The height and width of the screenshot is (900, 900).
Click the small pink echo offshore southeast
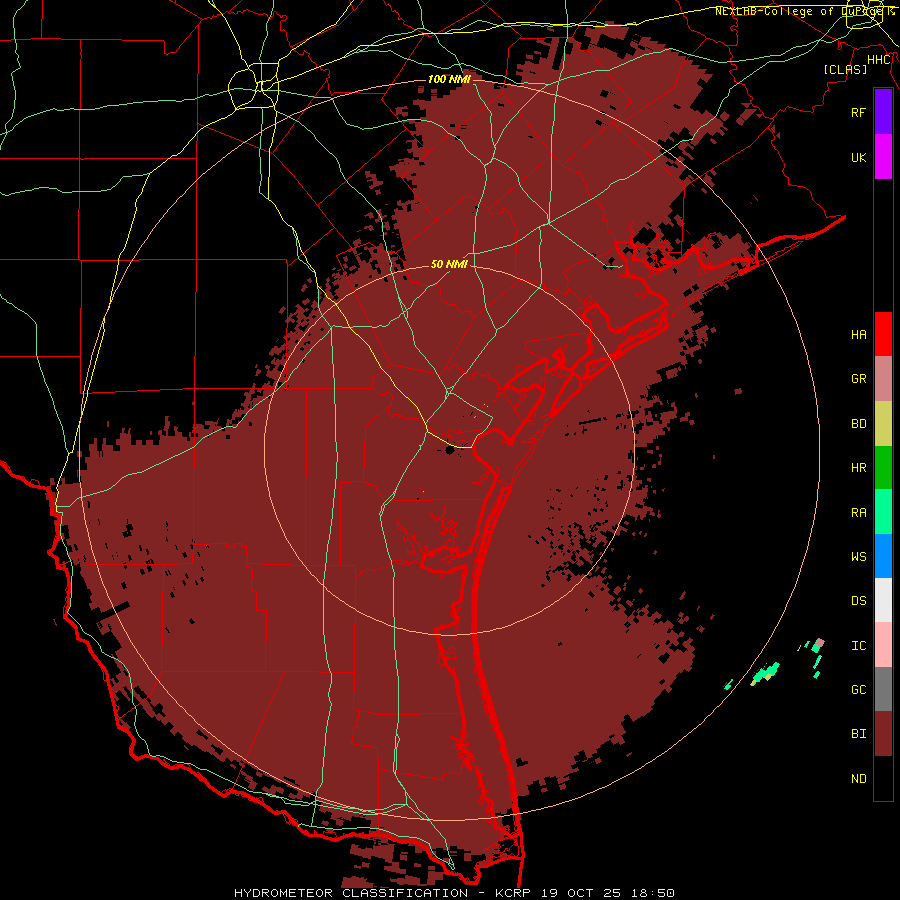tap(821, 642)
